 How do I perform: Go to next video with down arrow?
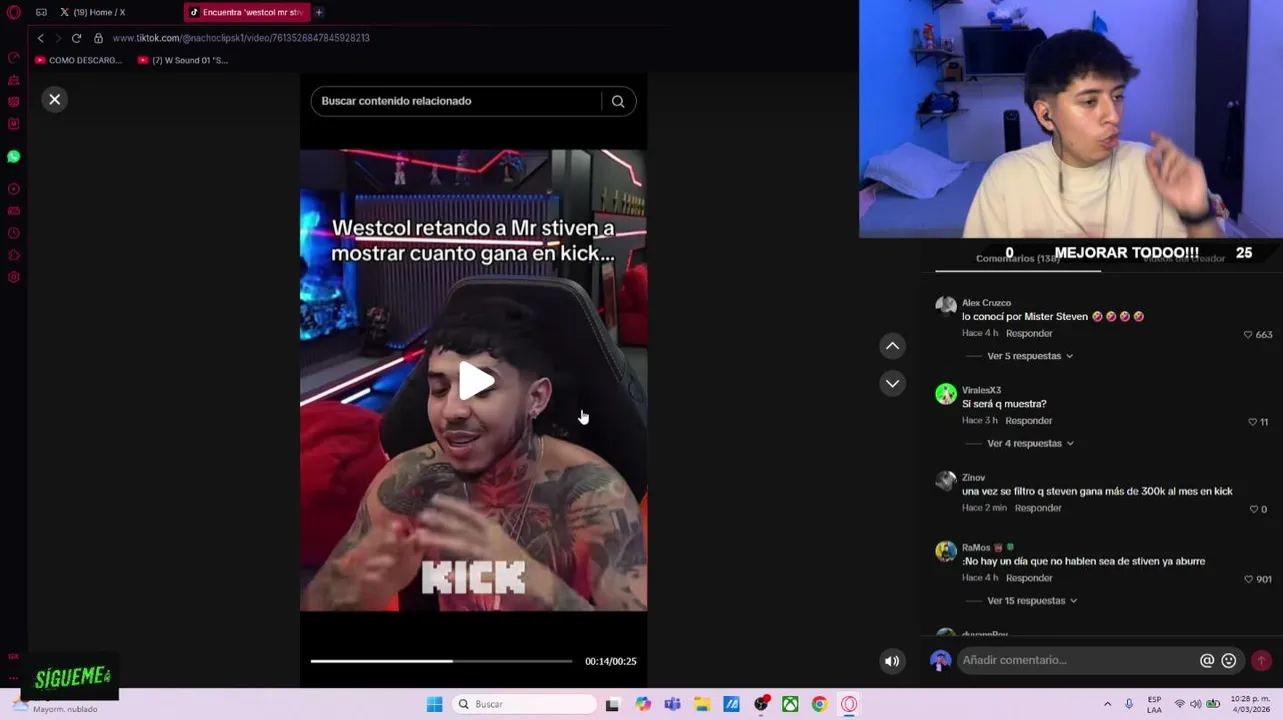pyautogui.click(x=892, y=383)
